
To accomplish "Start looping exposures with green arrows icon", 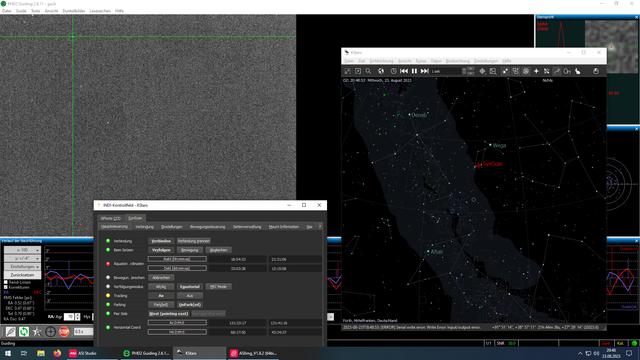I will 24,332.
